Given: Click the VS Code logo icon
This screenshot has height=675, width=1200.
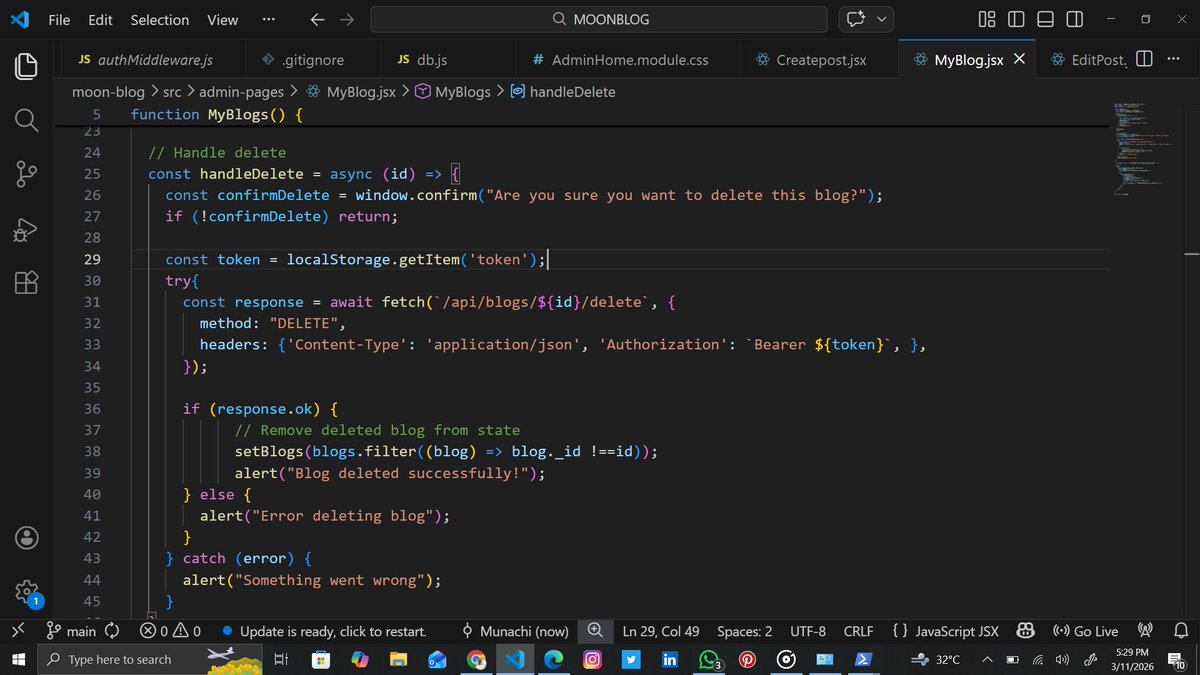Looking at the screenshot, I should tap(20, 19).
